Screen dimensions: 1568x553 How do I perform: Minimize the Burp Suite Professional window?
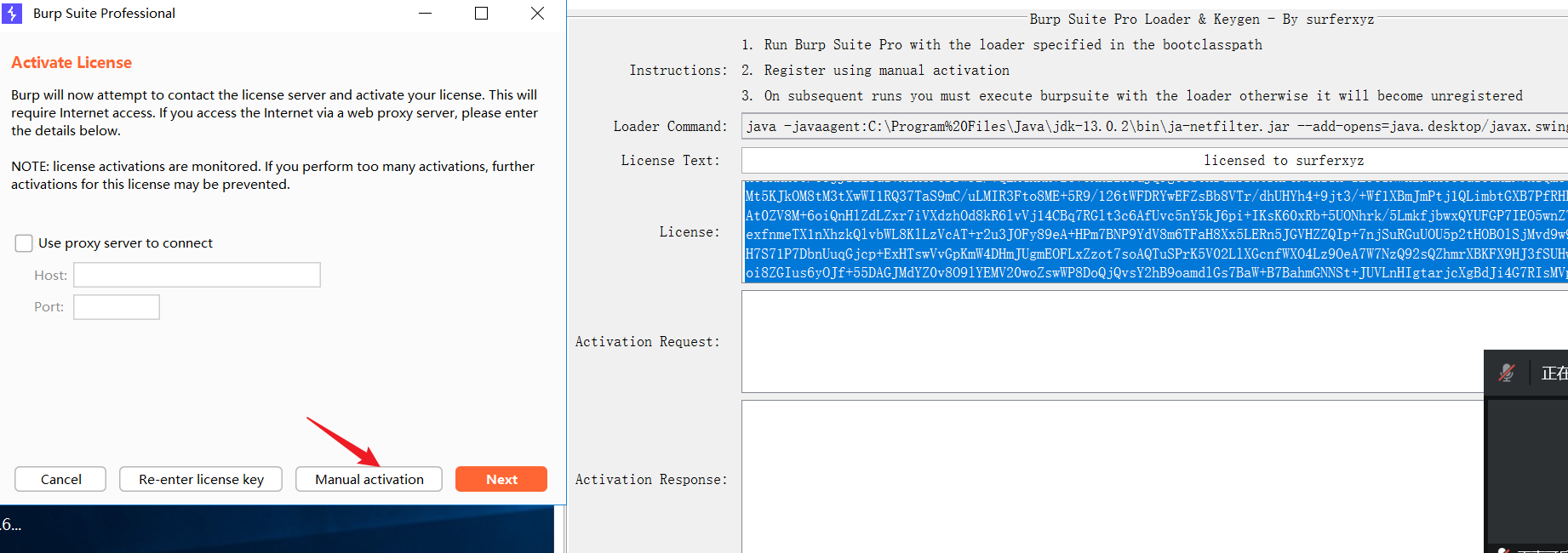(x=425, y=14)
